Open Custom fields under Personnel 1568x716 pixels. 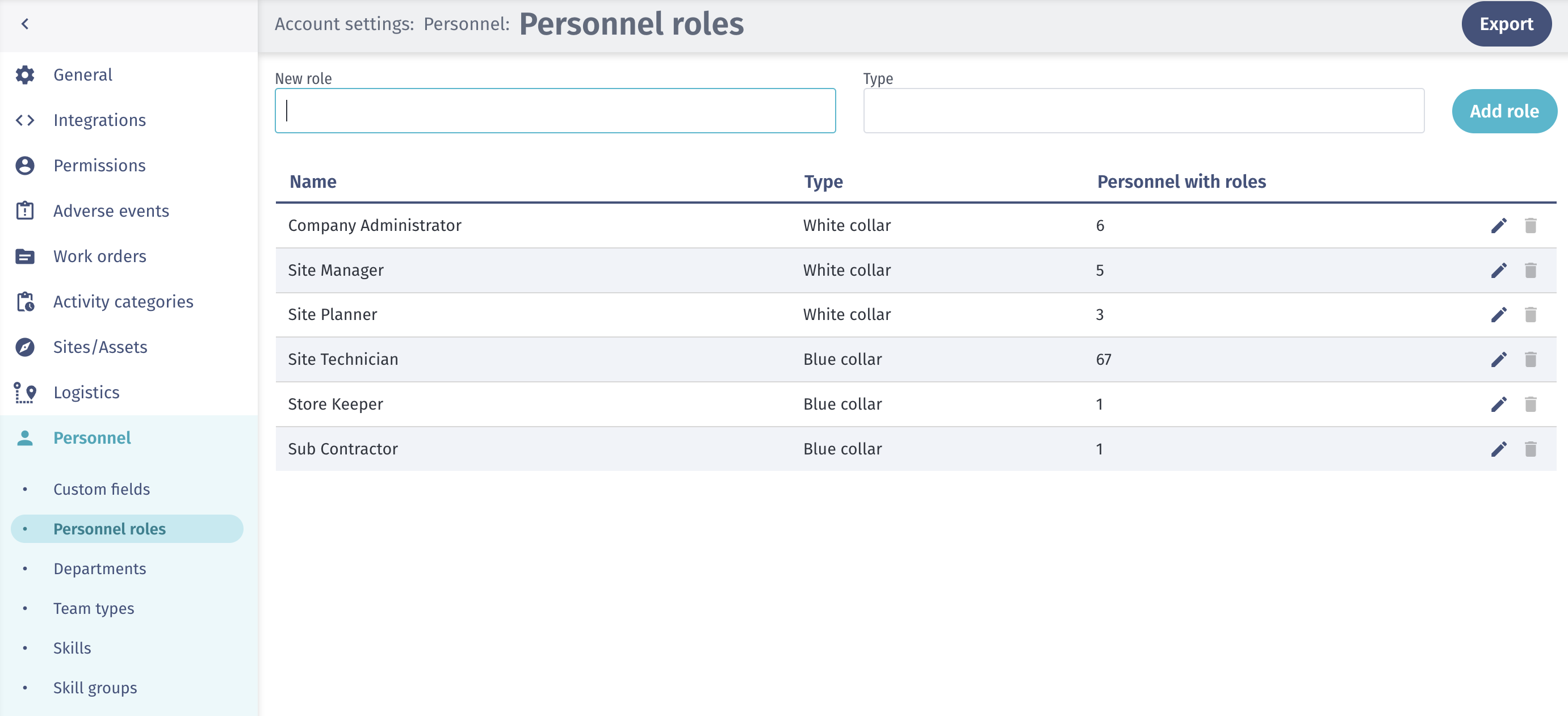[x=102, y=489]
